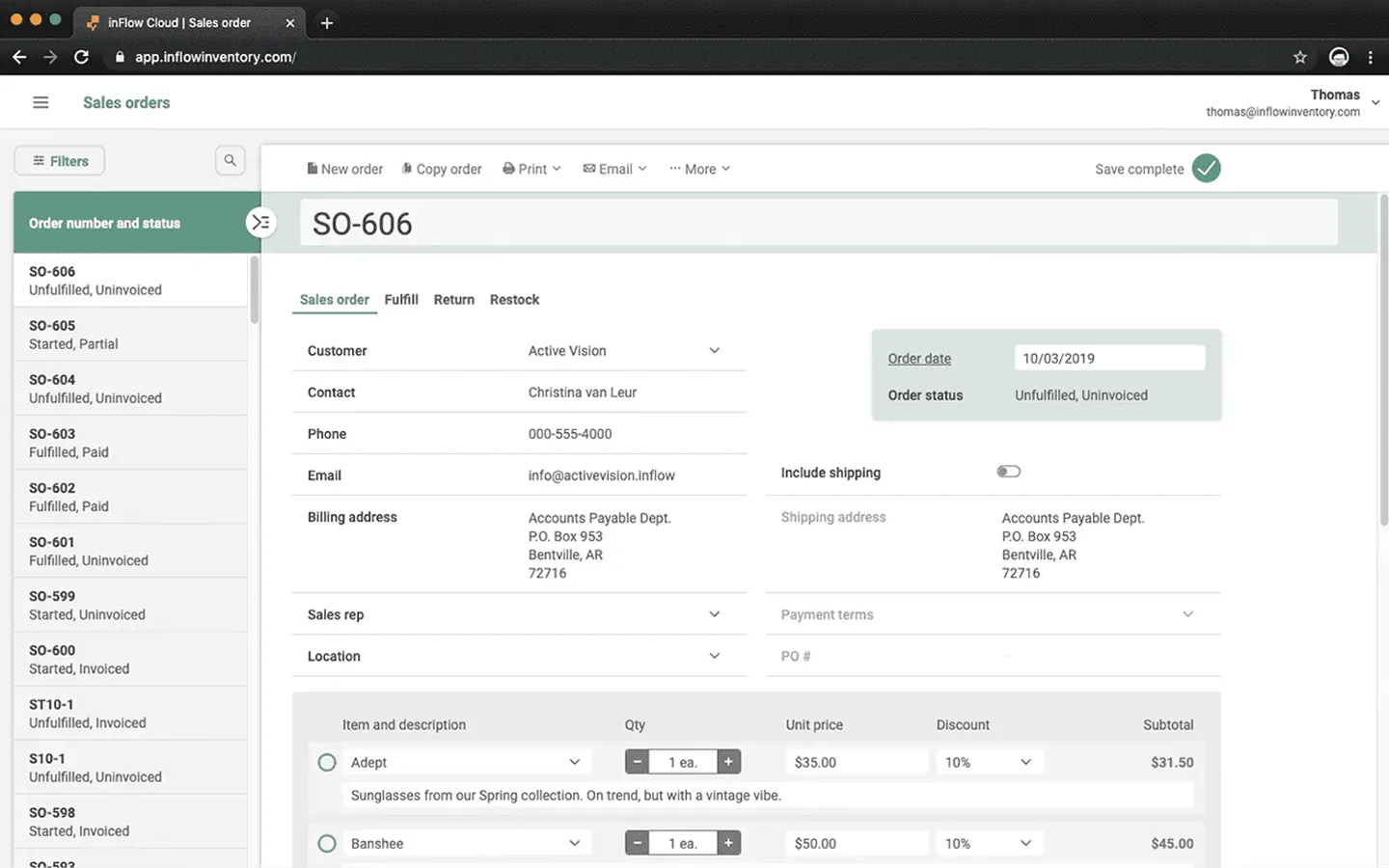
Task: Click browser back arrow
Action: tap(19, 57)
